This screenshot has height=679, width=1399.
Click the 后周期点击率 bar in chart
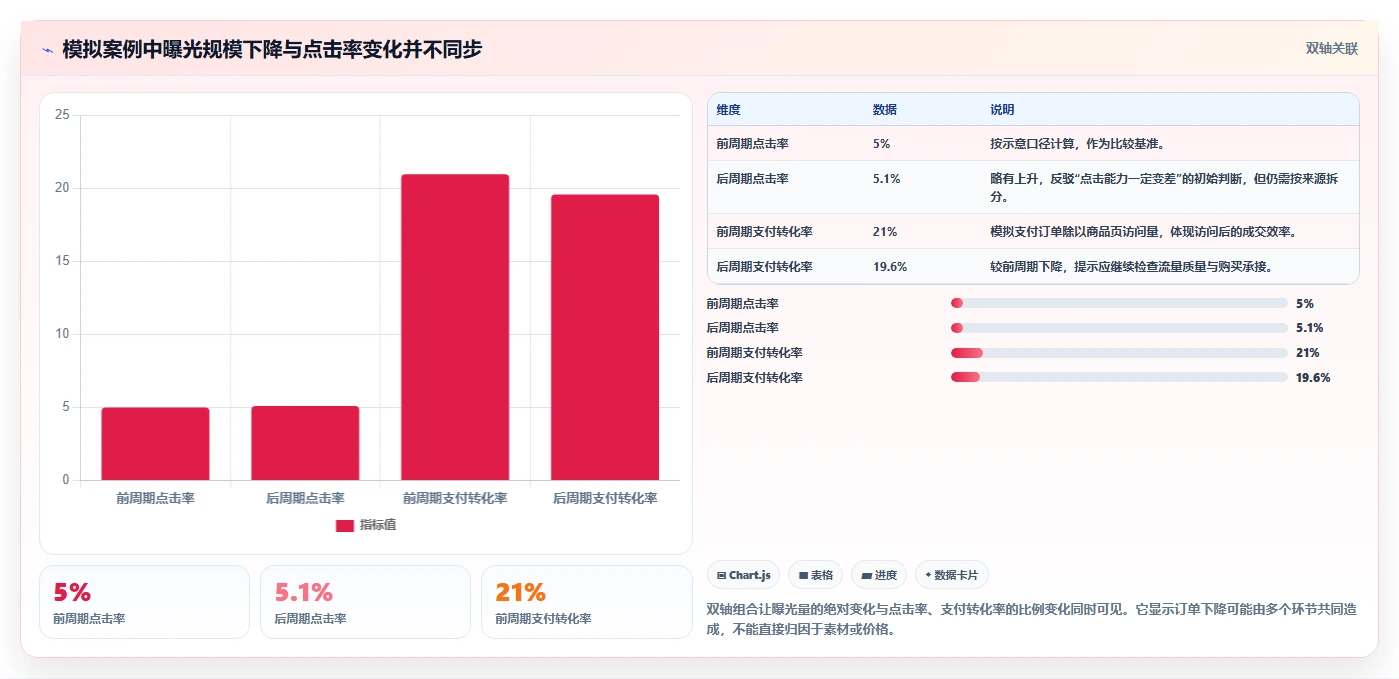pos(305,443)
